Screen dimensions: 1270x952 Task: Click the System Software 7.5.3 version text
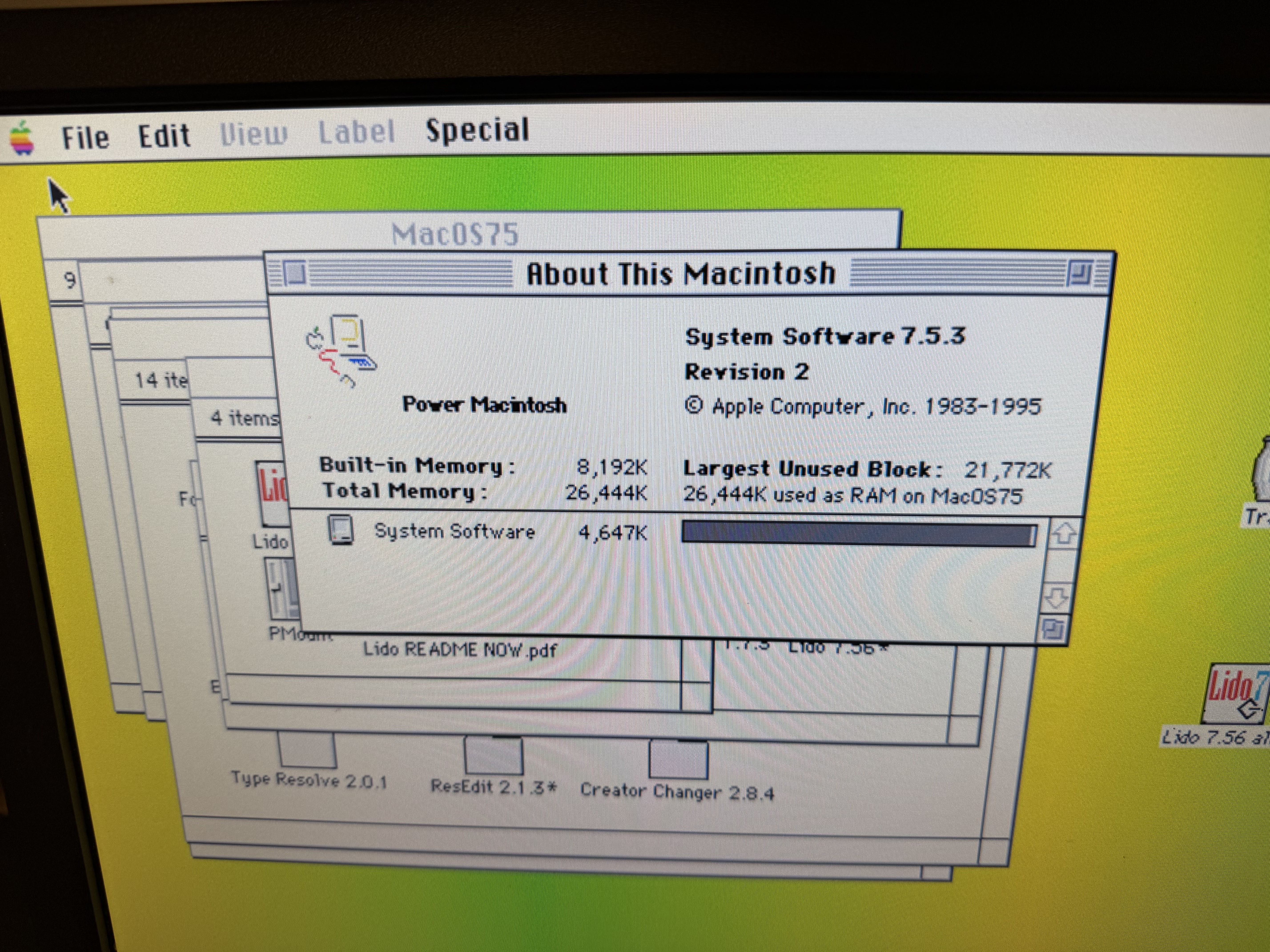[x=825, y=336]
